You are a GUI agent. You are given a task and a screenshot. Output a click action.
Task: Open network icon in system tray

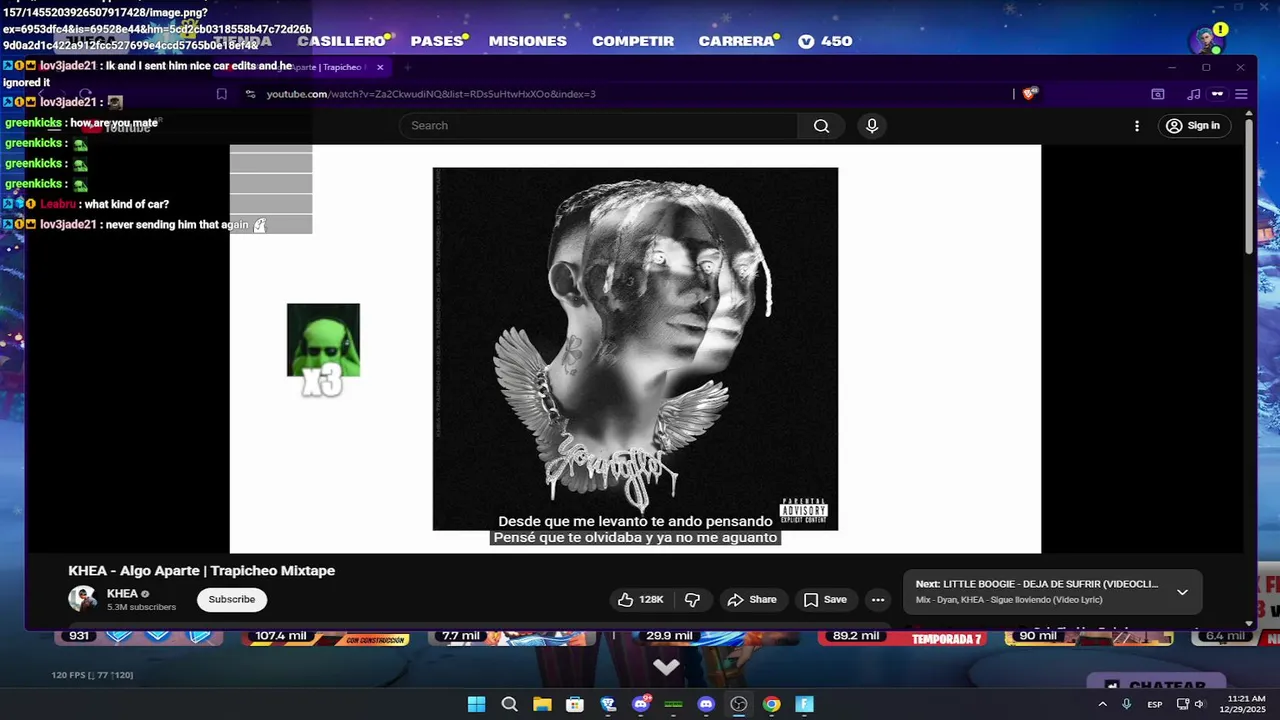point(1183,704)
